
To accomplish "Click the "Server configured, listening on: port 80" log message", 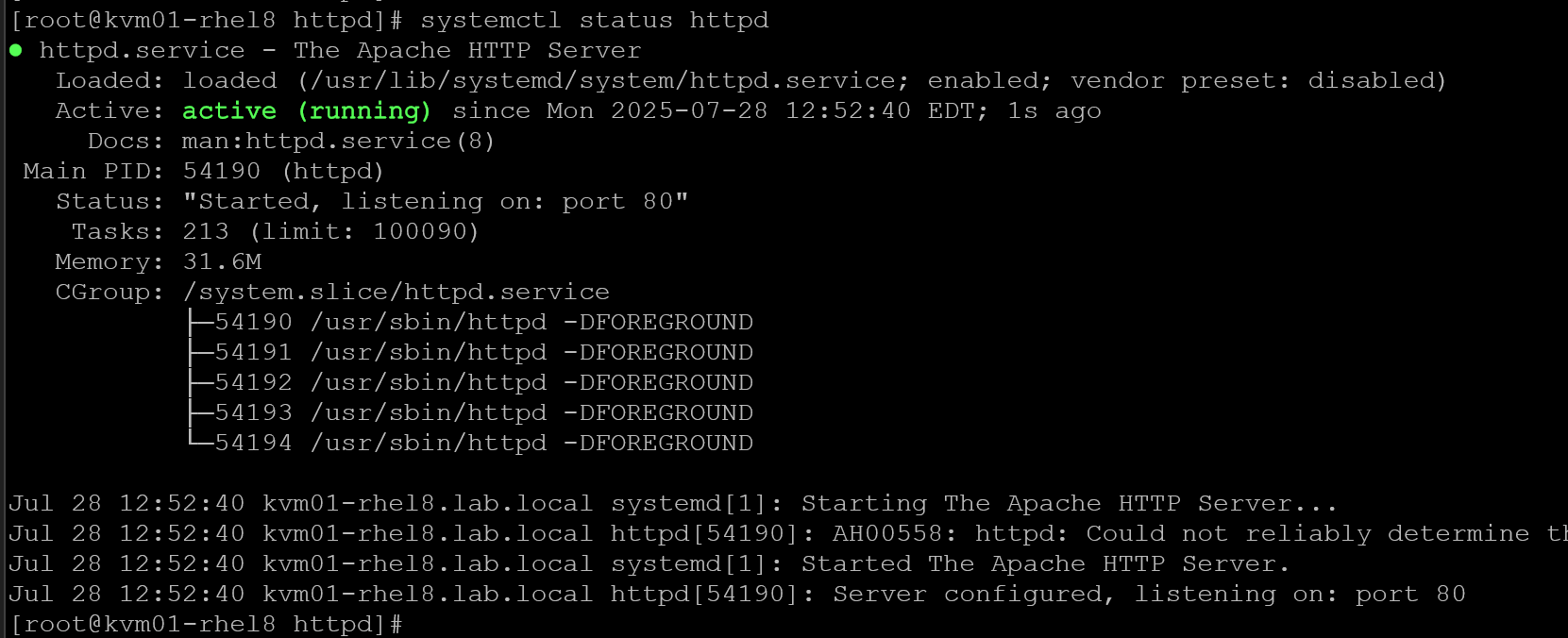I will 1148,594.
